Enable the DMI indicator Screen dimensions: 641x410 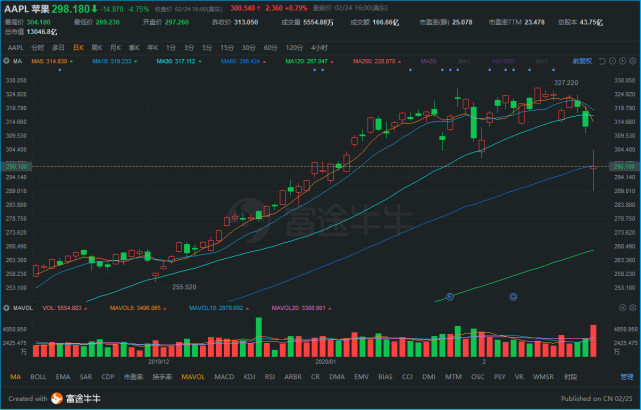click(429, 377)
